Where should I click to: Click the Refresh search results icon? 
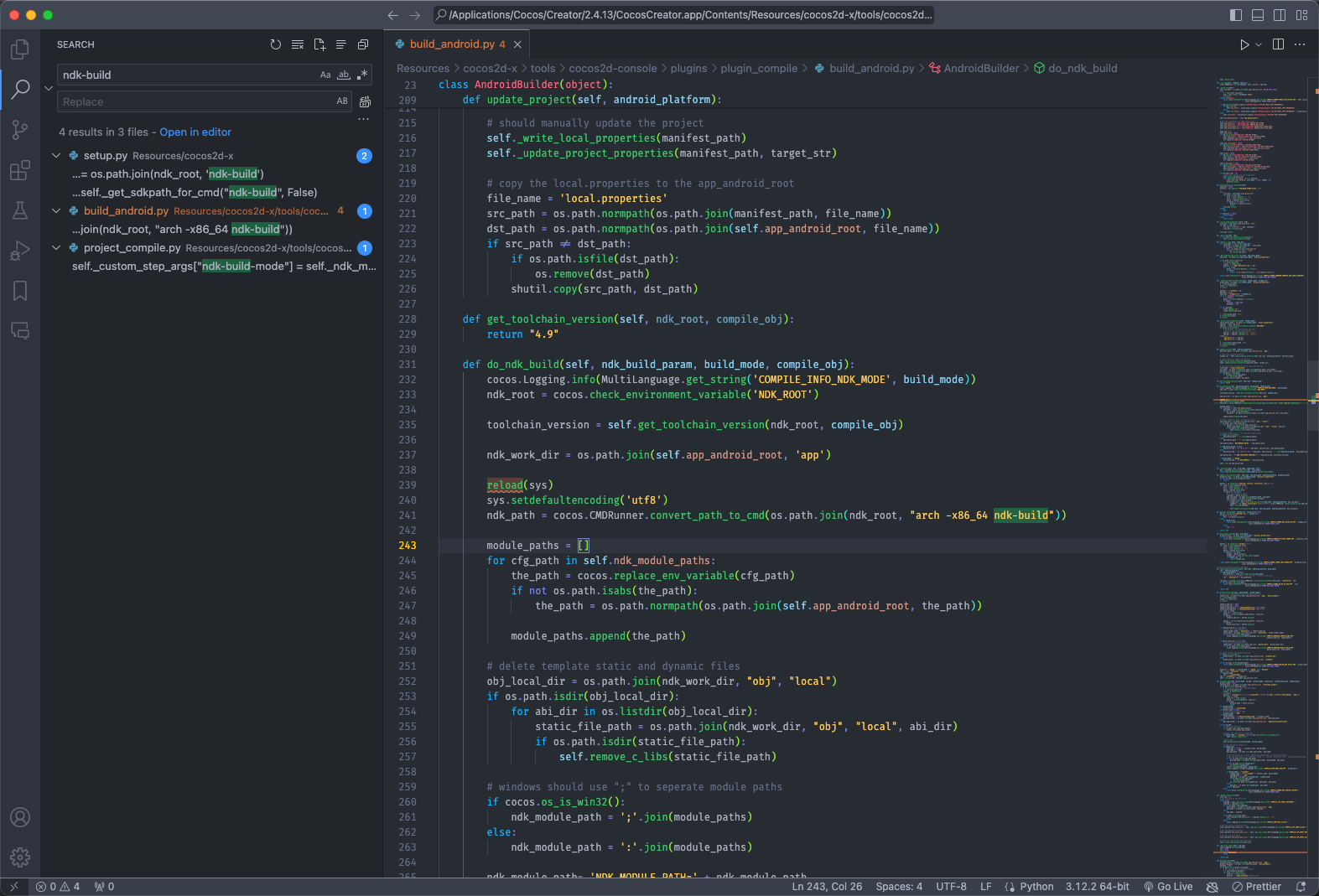[276, 44]
